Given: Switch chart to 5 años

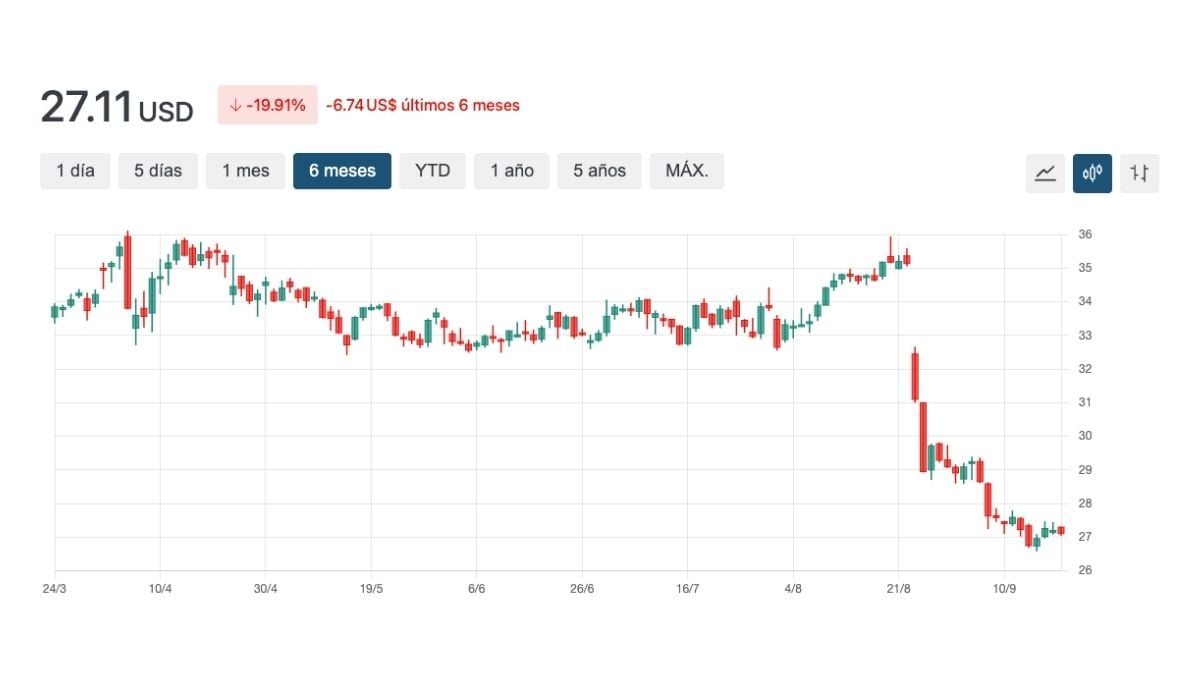Looking at the screenshot, I should point(599,171).
